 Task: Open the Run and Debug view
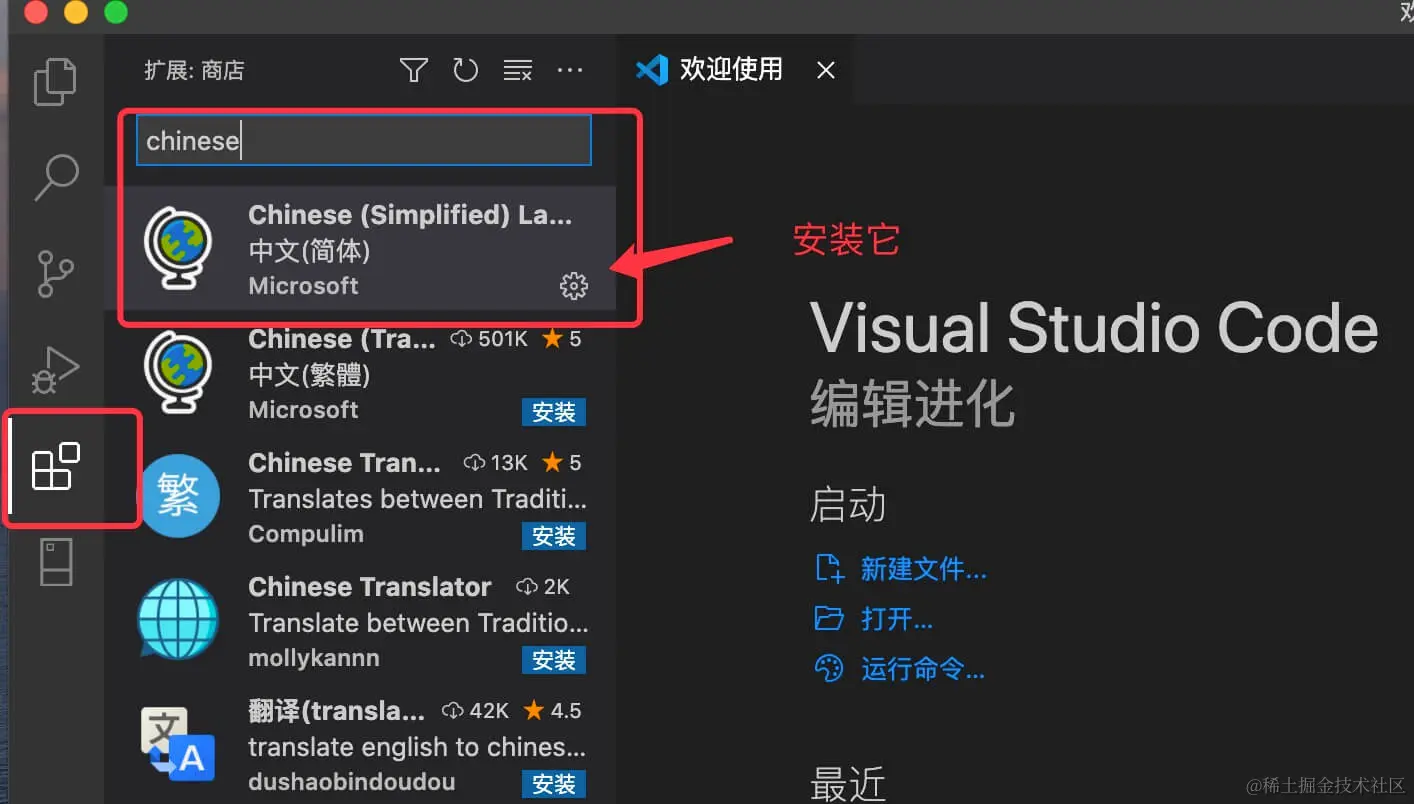[55, 369]
